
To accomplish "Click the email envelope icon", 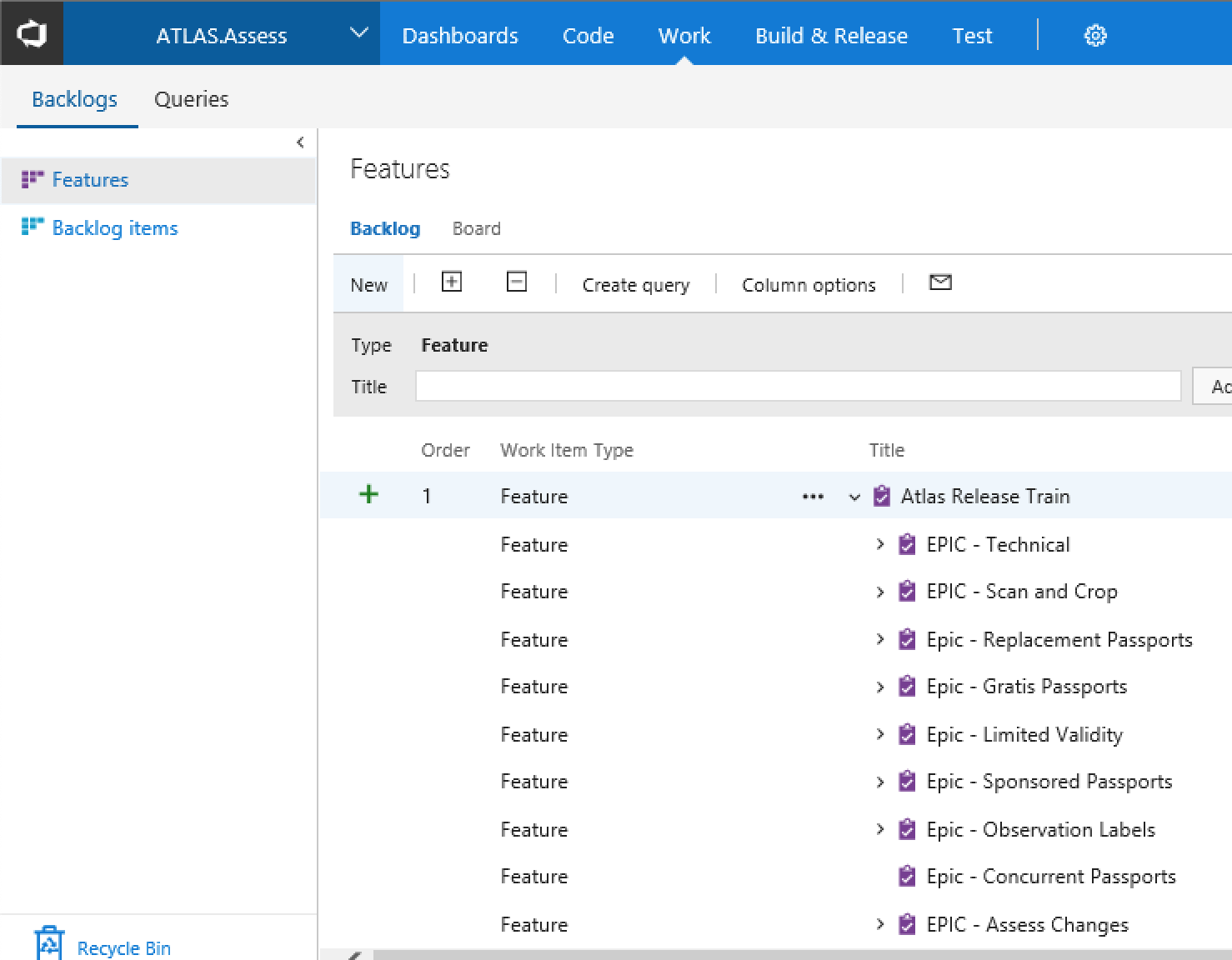I will coord(940,282).
